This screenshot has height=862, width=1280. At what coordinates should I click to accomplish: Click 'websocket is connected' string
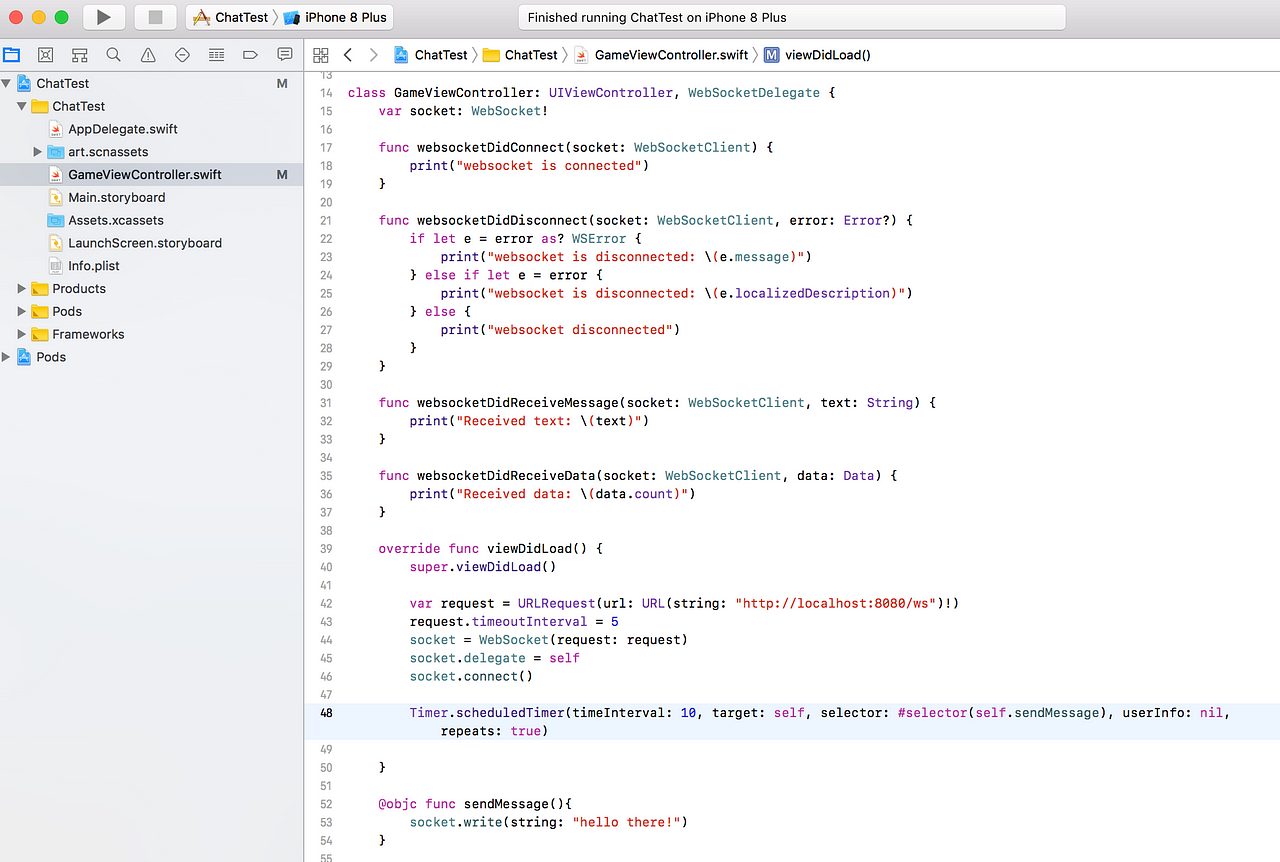click(x=549, y=165)
